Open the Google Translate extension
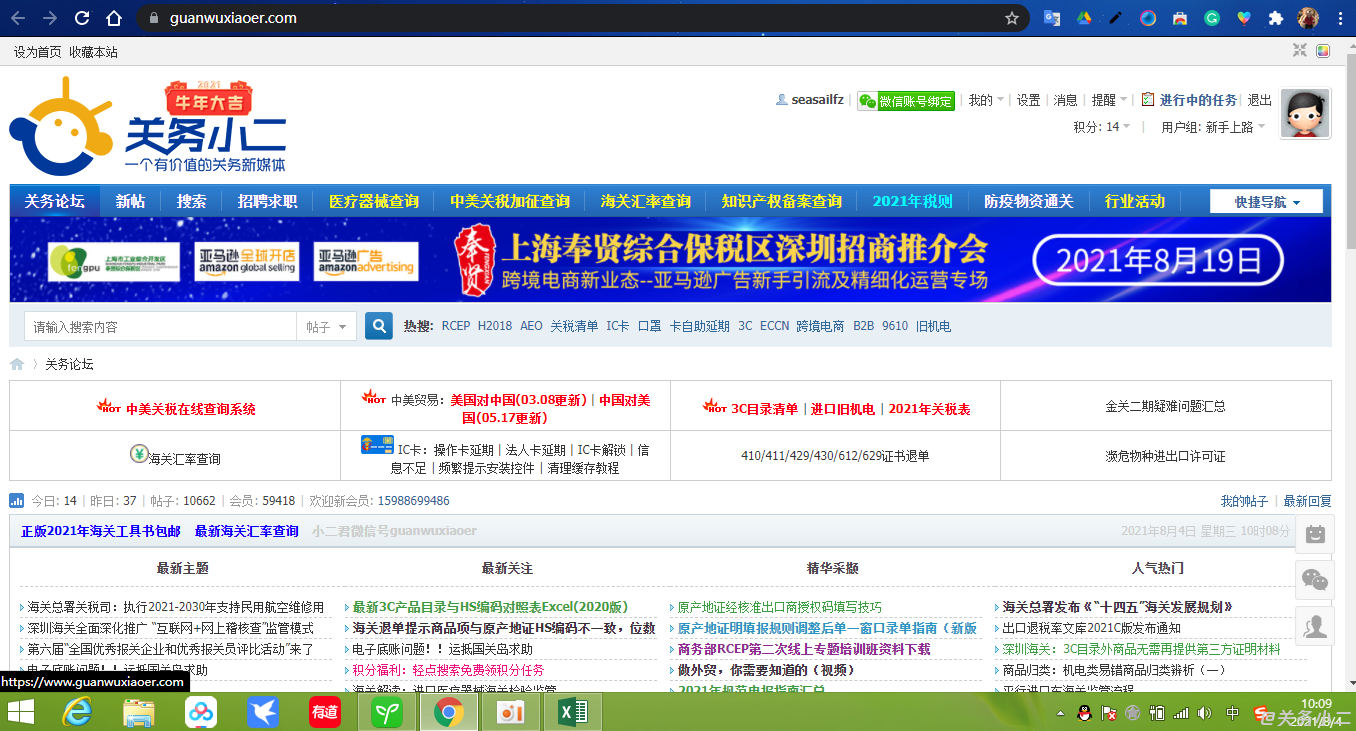Screen dimensions: 1356x731 tap(1052, 18)
